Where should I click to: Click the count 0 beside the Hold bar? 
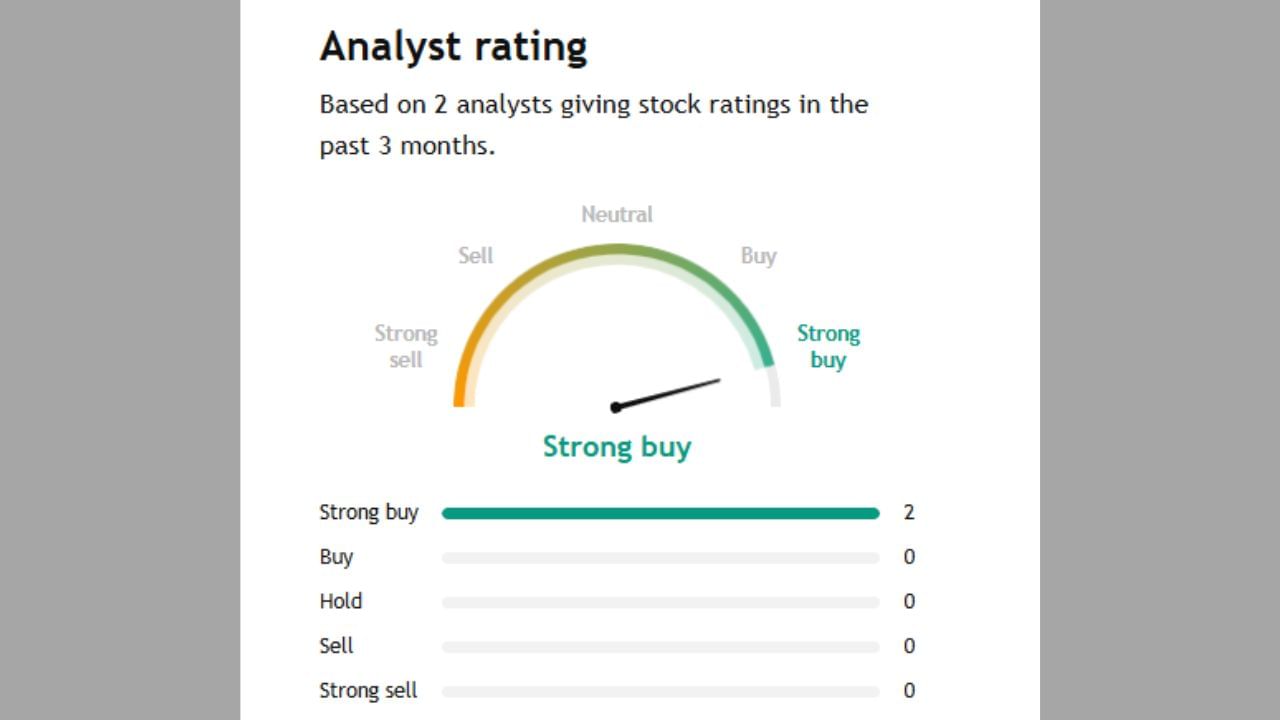point(909,602)
